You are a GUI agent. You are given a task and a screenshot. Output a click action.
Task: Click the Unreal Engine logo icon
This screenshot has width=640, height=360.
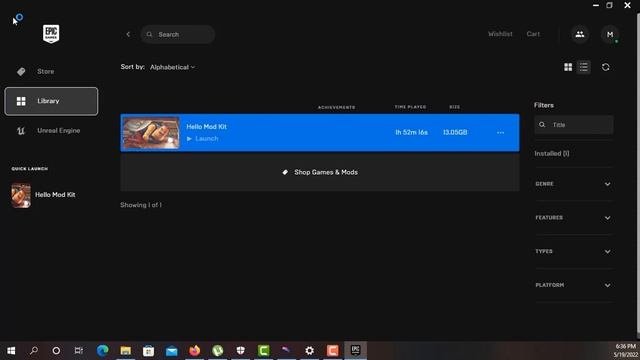(21, 131)
